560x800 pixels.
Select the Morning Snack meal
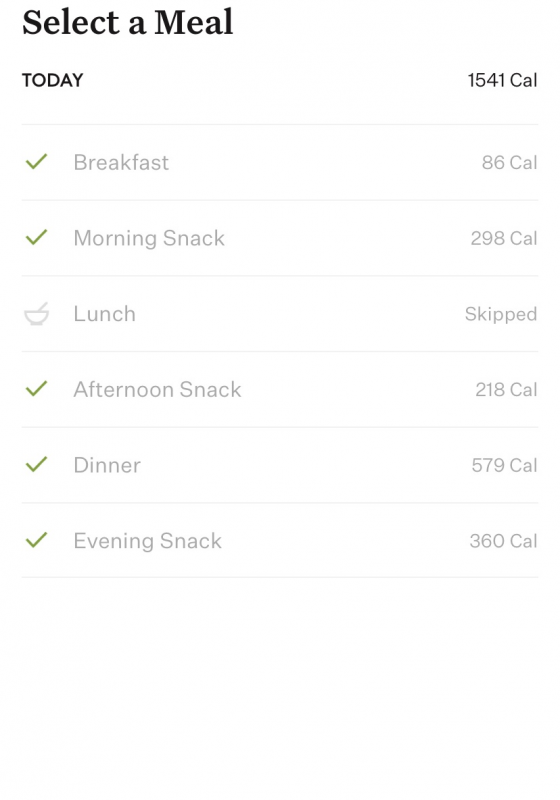[279, 238]
